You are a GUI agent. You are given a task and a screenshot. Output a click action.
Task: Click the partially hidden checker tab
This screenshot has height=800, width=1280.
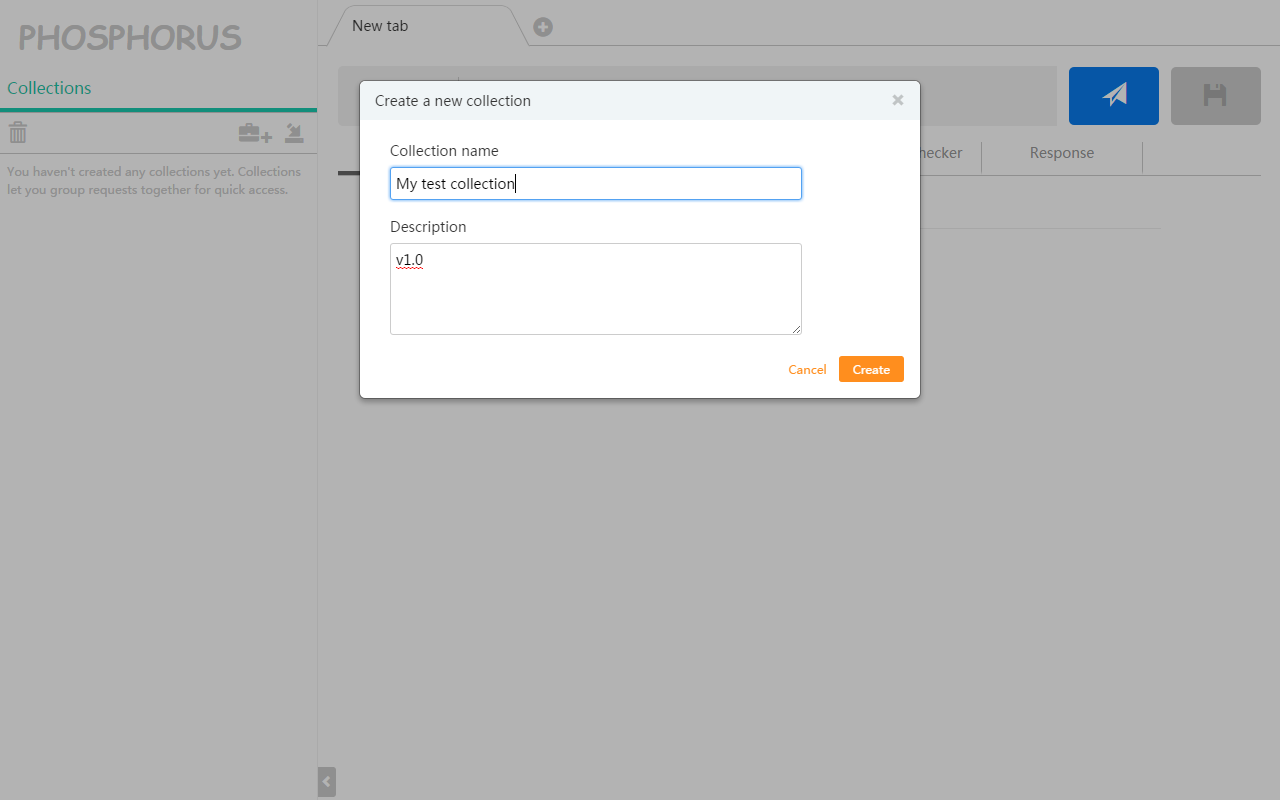coord(941,153)
